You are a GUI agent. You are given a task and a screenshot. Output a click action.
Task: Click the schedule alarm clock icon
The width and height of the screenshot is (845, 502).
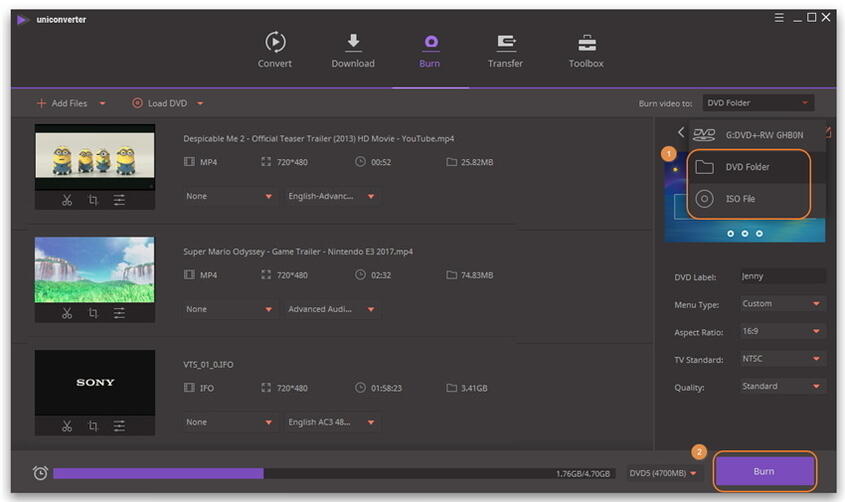point(40,473)
